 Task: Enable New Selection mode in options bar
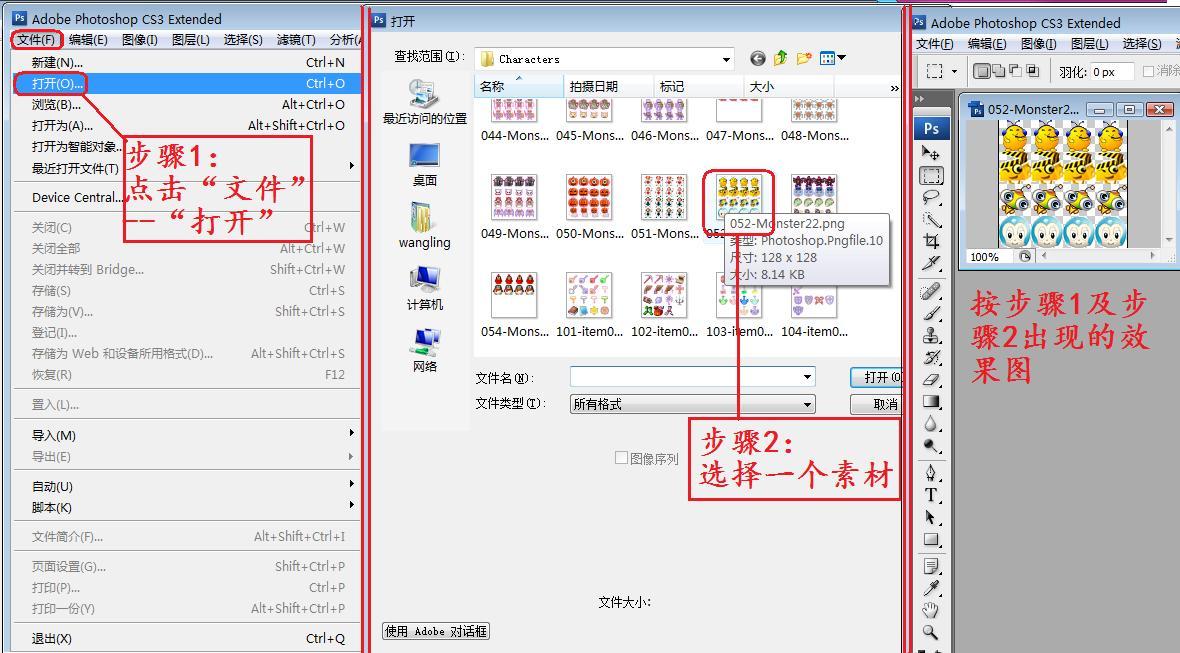(x=981, y=71)
